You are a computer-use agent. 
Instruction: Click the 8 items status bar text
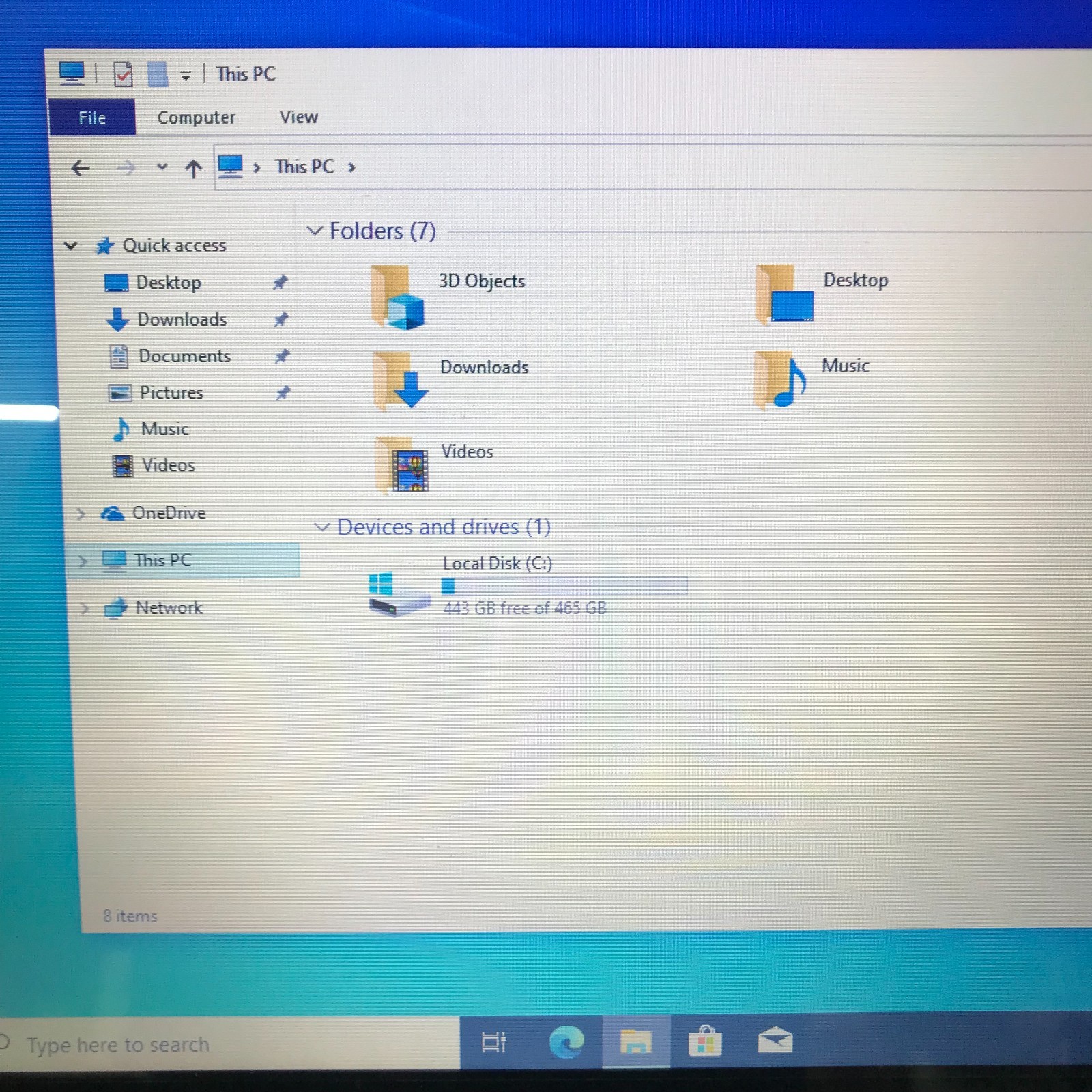130,916
